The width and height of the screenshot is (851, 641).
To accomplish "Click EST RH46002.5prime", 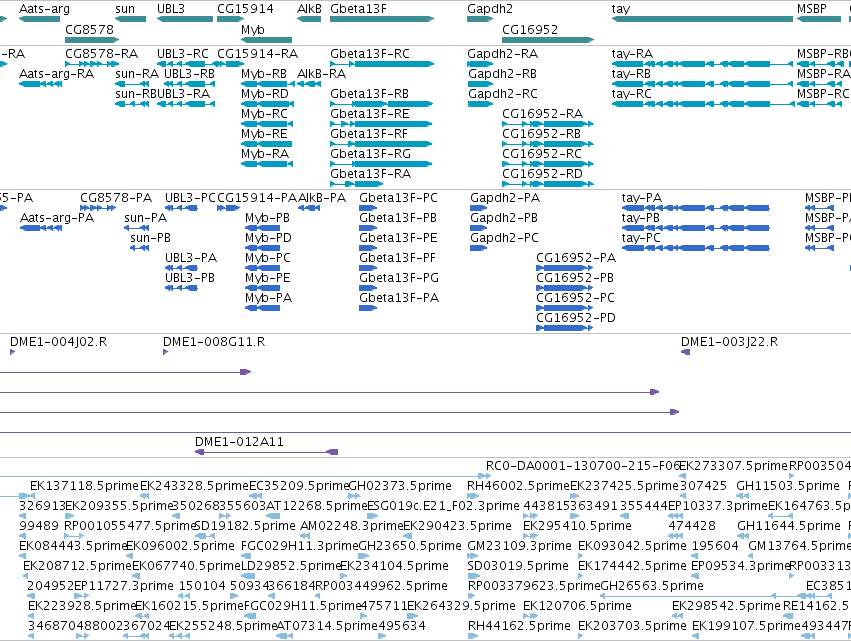I will [x=518, y=486].
